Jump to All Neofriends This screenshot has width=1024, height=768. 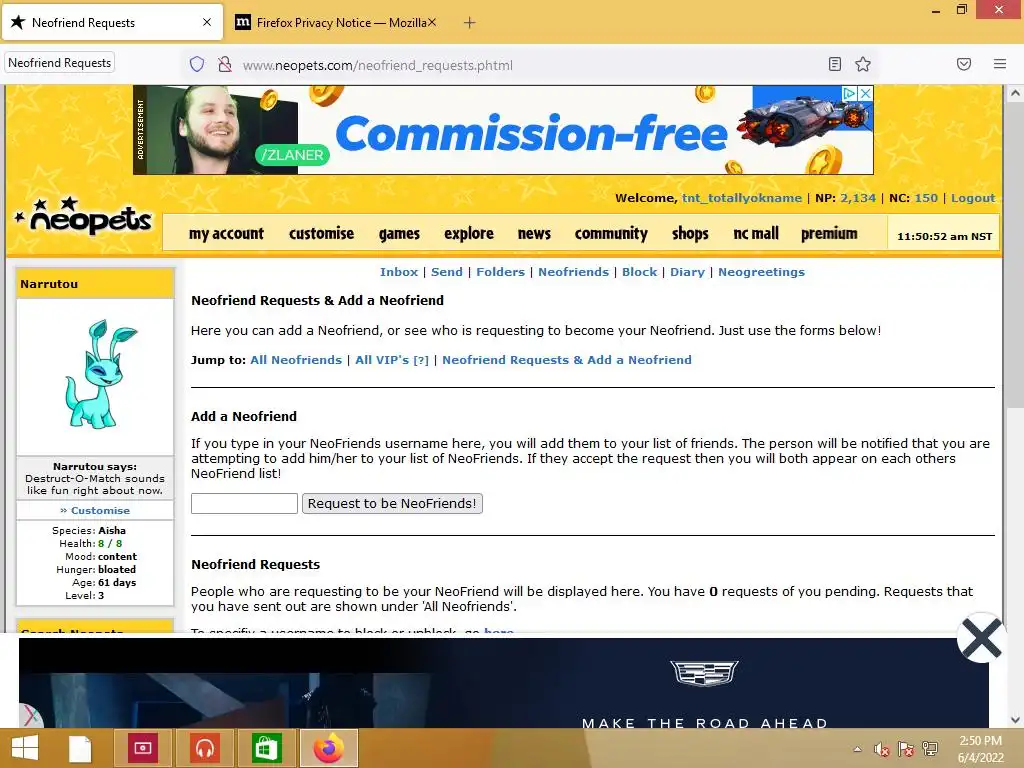point(296,360)
